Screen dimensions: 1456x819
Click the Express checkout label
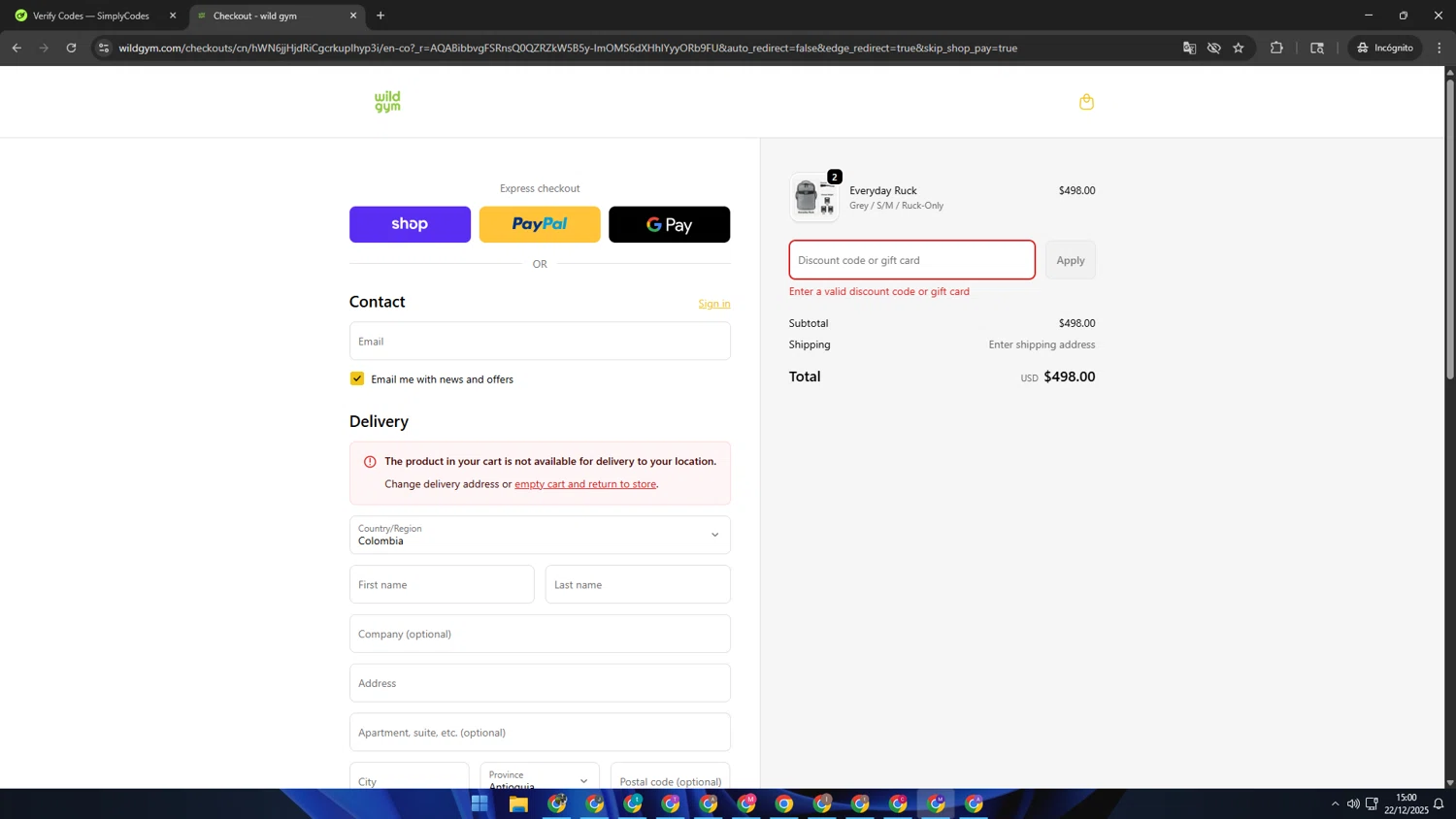(x=540, y=188)
